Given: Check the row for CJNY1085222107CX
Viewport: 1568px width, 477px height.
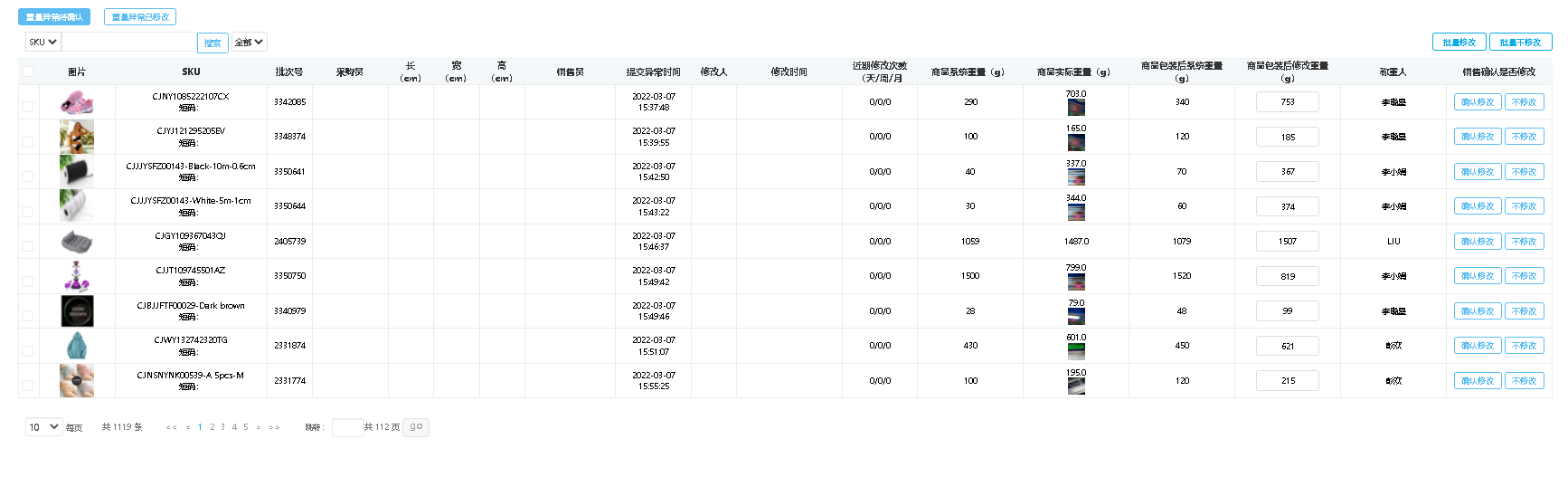Looking at the screenshot, I should coord(28,107).
